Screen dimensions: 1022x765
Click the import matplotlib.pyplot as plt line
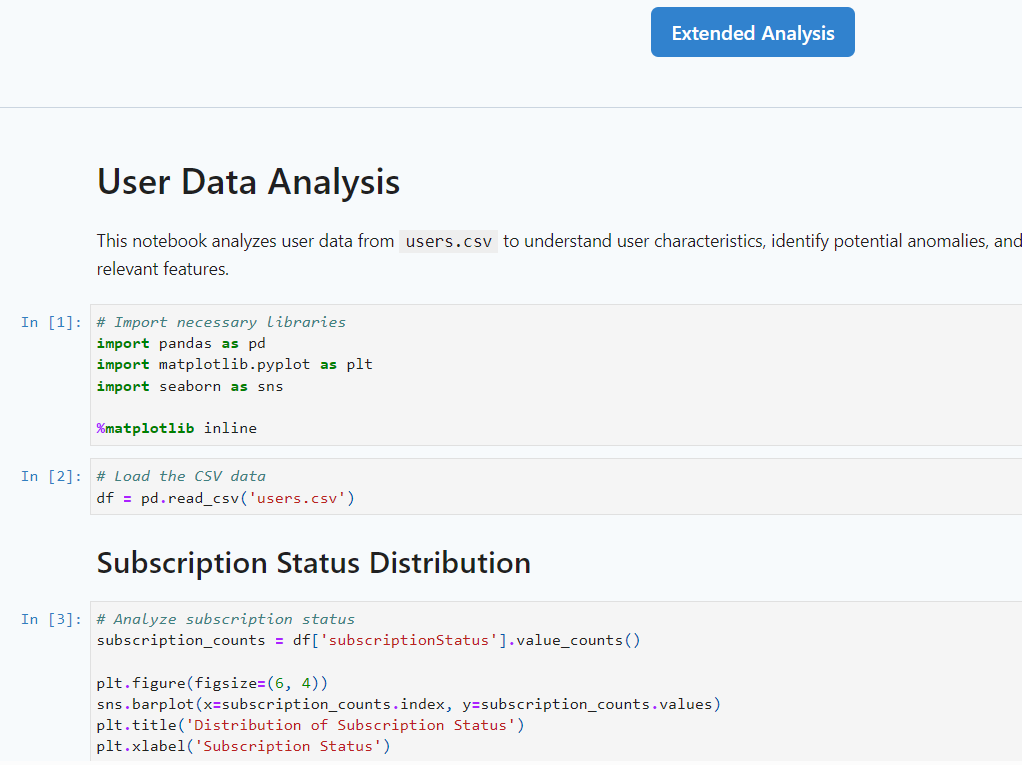click(x=235, y=365)
